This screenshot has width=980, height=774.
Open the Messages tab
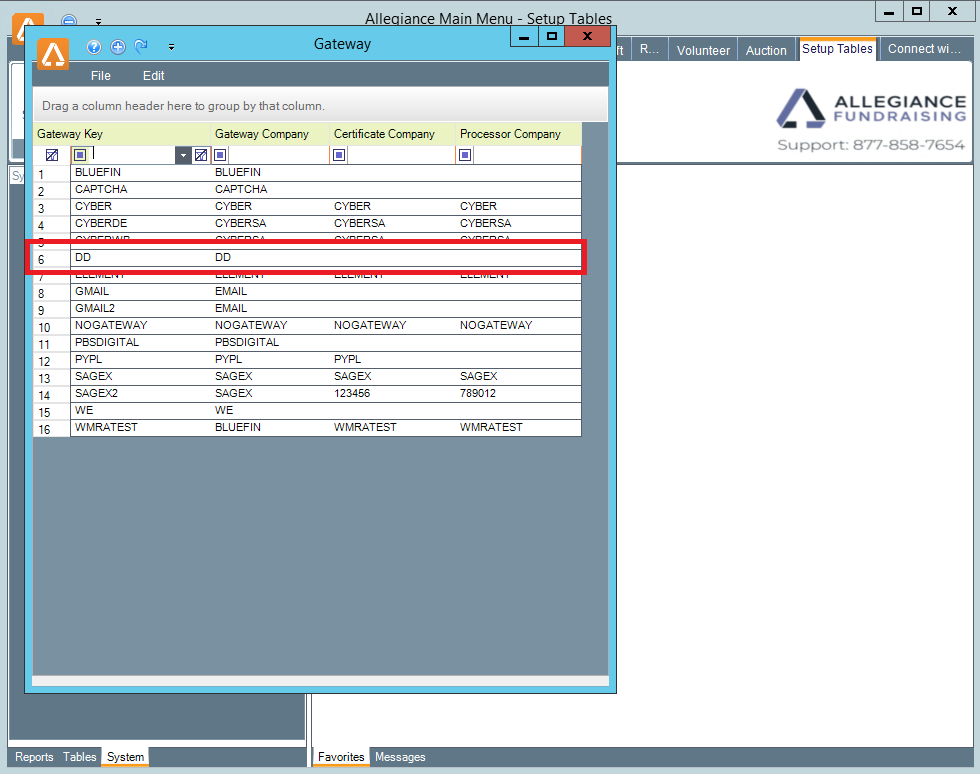point(400,756)
